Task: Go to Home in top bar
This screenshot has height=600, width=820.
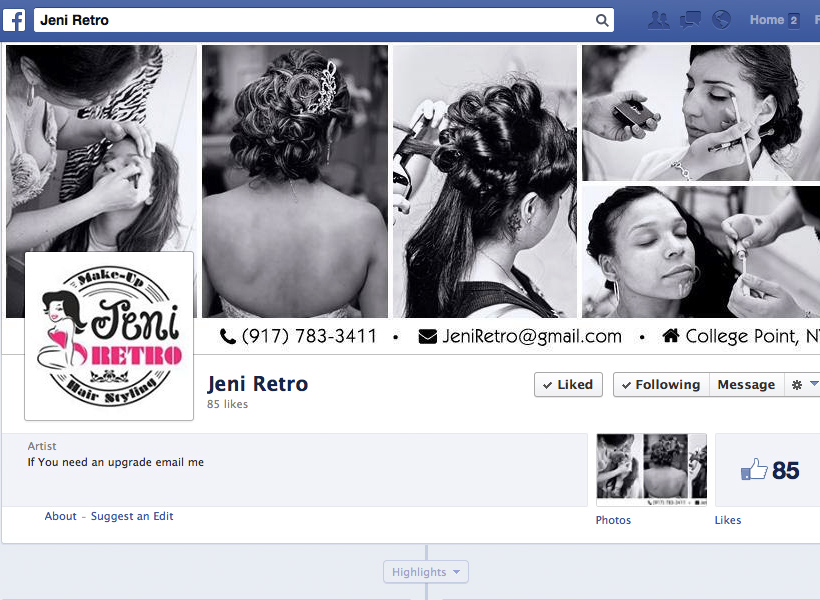Action: click(x=767, y=20)
